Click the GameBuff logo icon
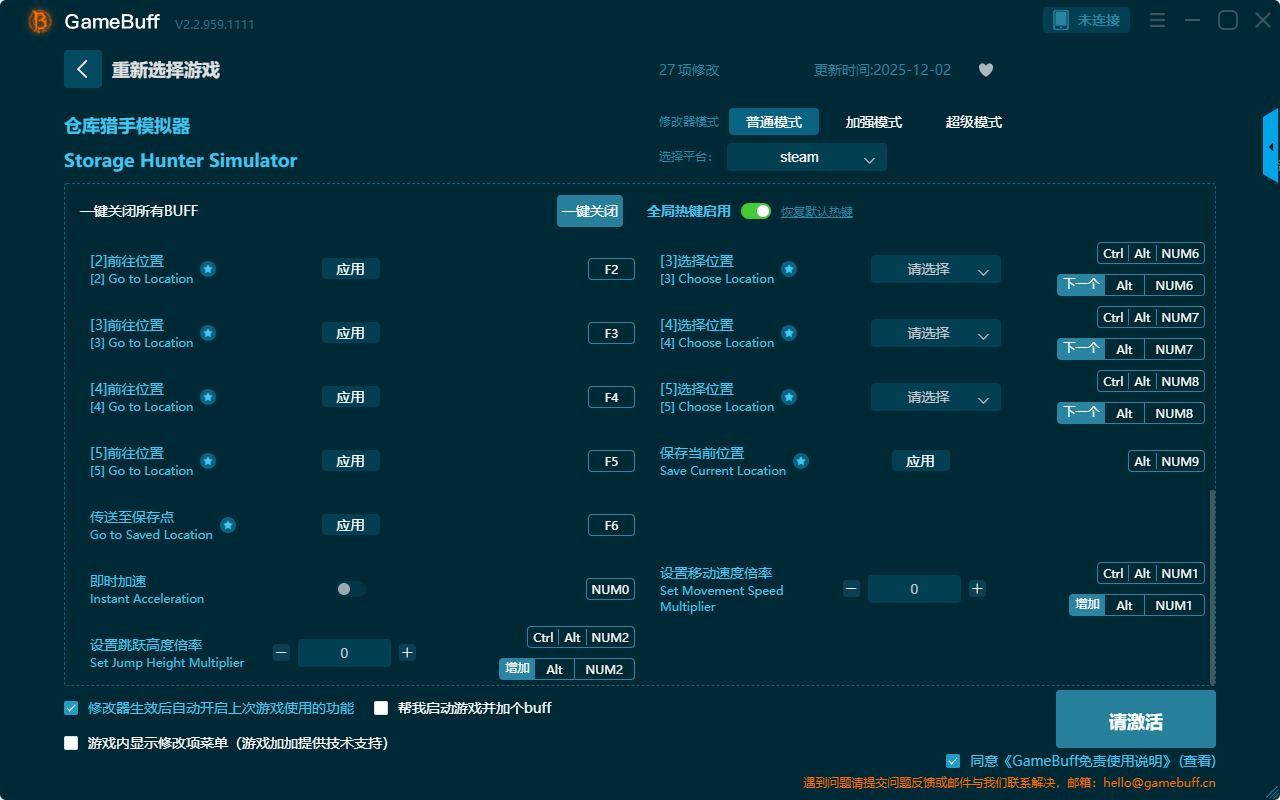The height and width of the screenshot is (800, 1280). pyautogui.click(x=40, y=21)
